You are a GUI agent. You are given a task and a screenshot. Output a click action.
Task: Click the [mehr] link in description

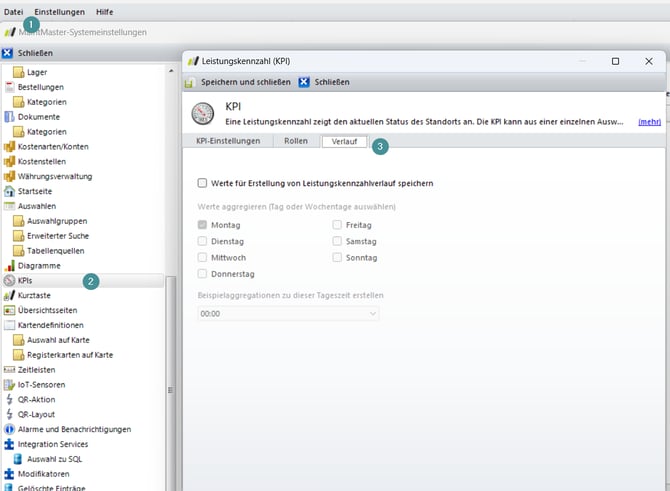tap(649, 122)
